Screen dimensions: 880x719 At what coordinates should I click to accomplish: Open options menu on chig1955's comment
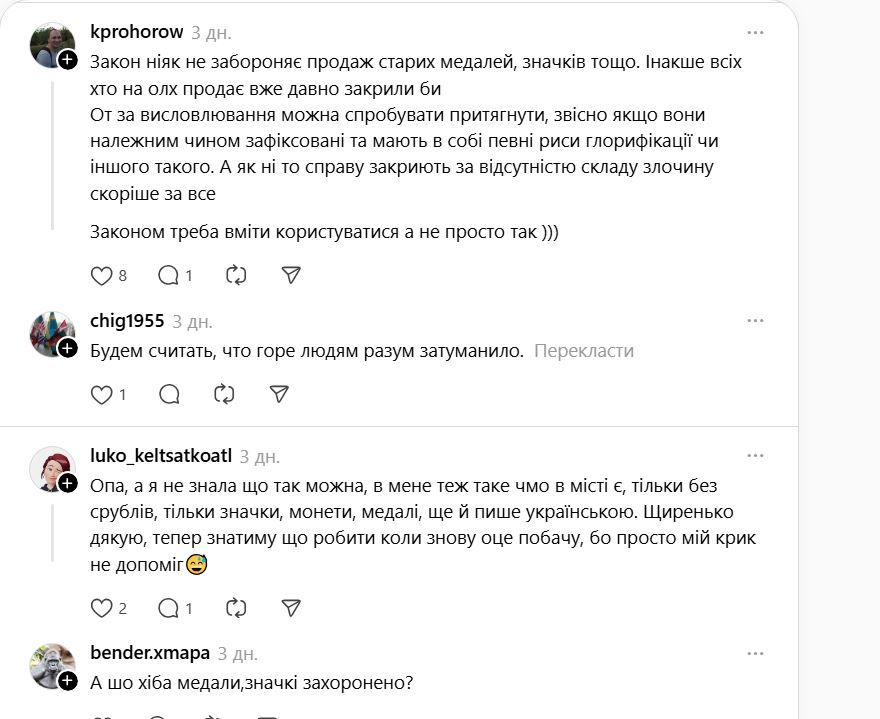click(x=756, y=319)
